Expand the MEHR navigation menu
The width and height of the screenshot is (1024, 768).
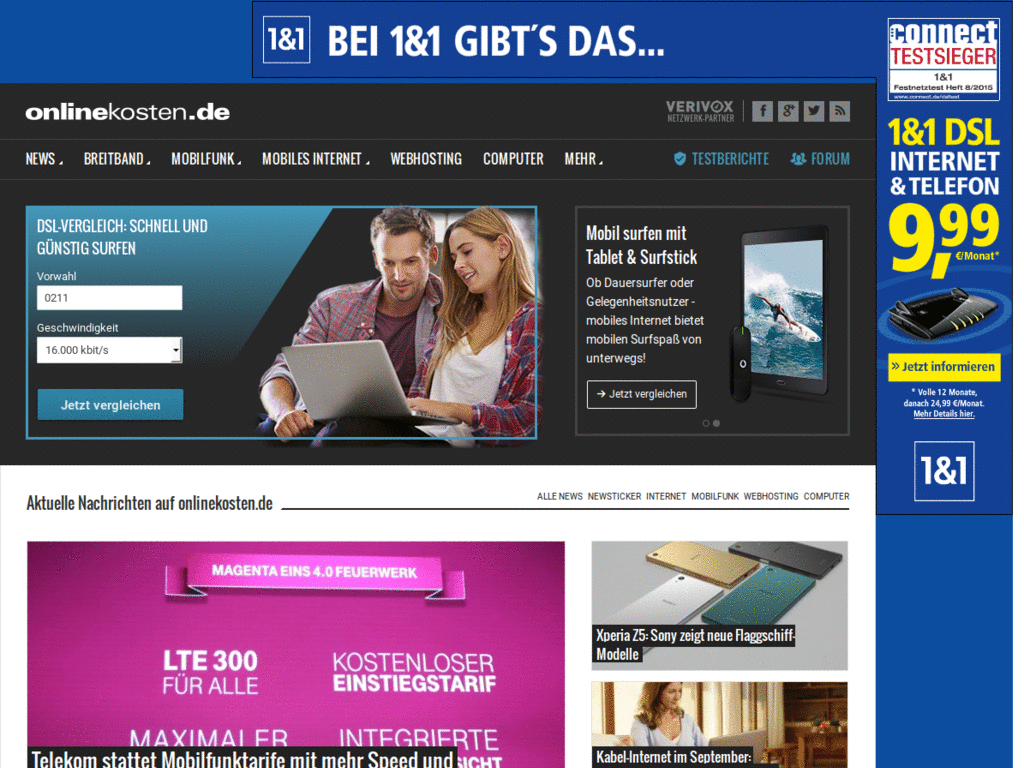(x=582, y=158)
